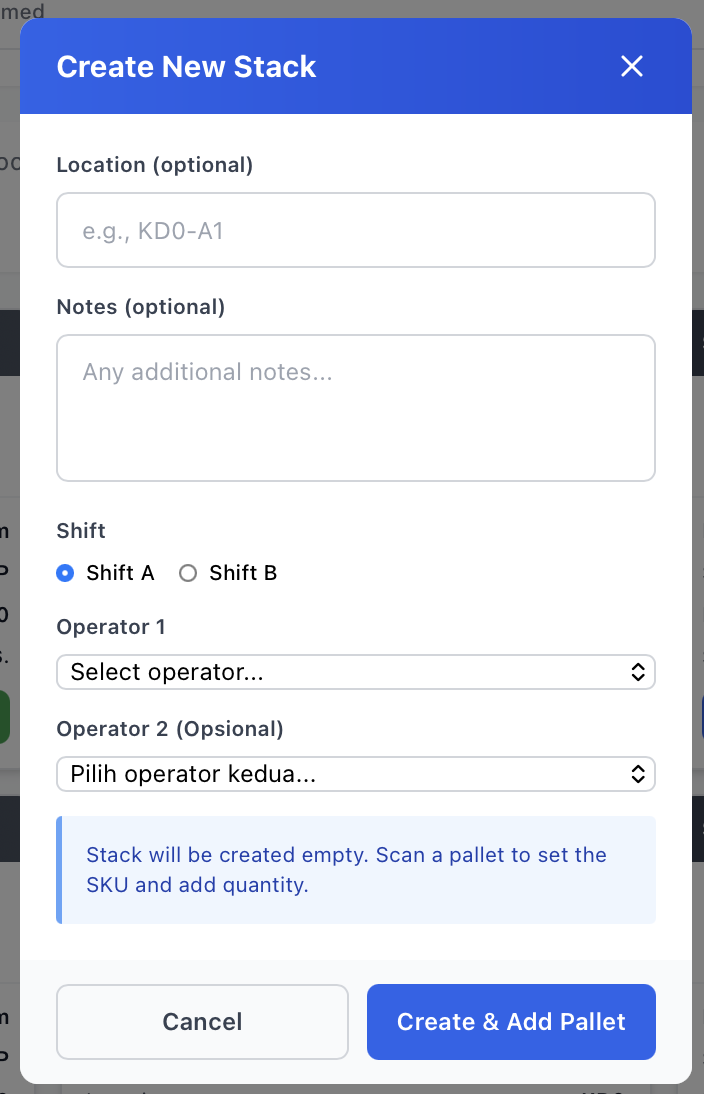Image resolution: width=704 pixels, height=1094 pixels.
Task: Click the 'Create New Stack' dialog title
Action: (x=186, y=67)
